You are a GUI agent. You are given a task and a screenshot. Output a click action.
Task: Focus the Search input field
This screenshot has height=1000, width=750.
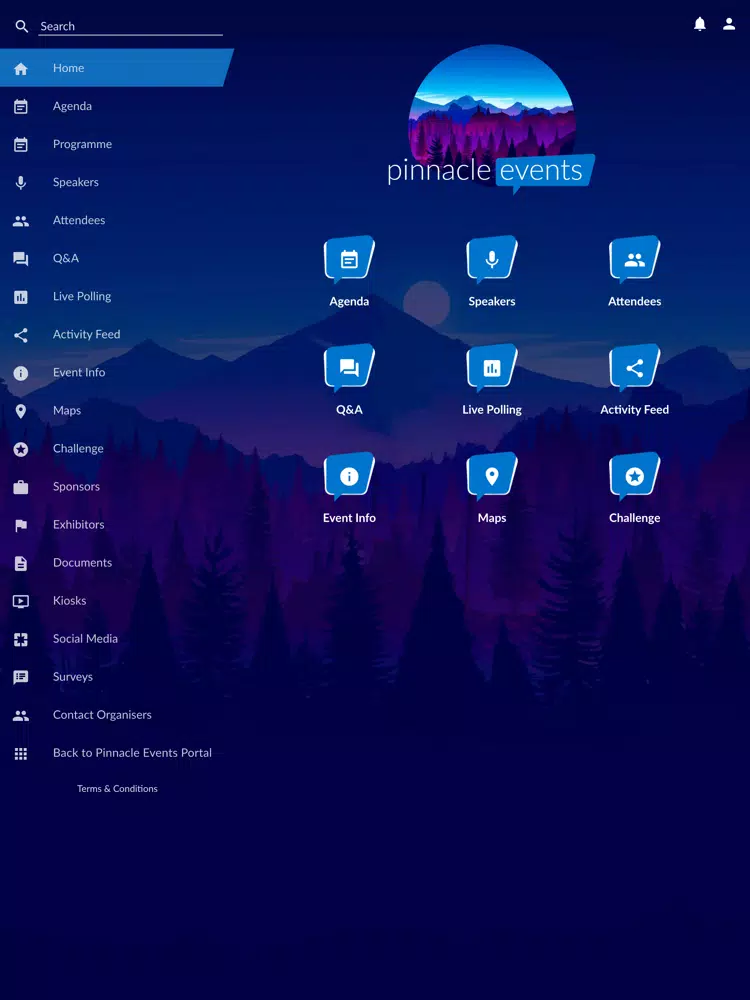click(130, 26)
